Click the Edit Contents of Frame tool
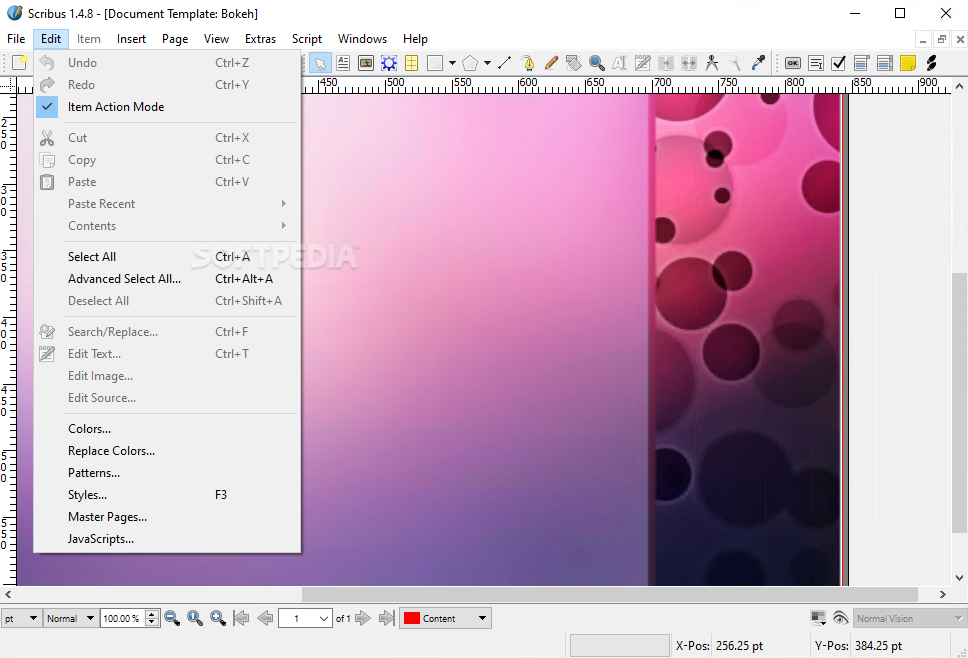The image size is (968, 658). coord(619,63)
